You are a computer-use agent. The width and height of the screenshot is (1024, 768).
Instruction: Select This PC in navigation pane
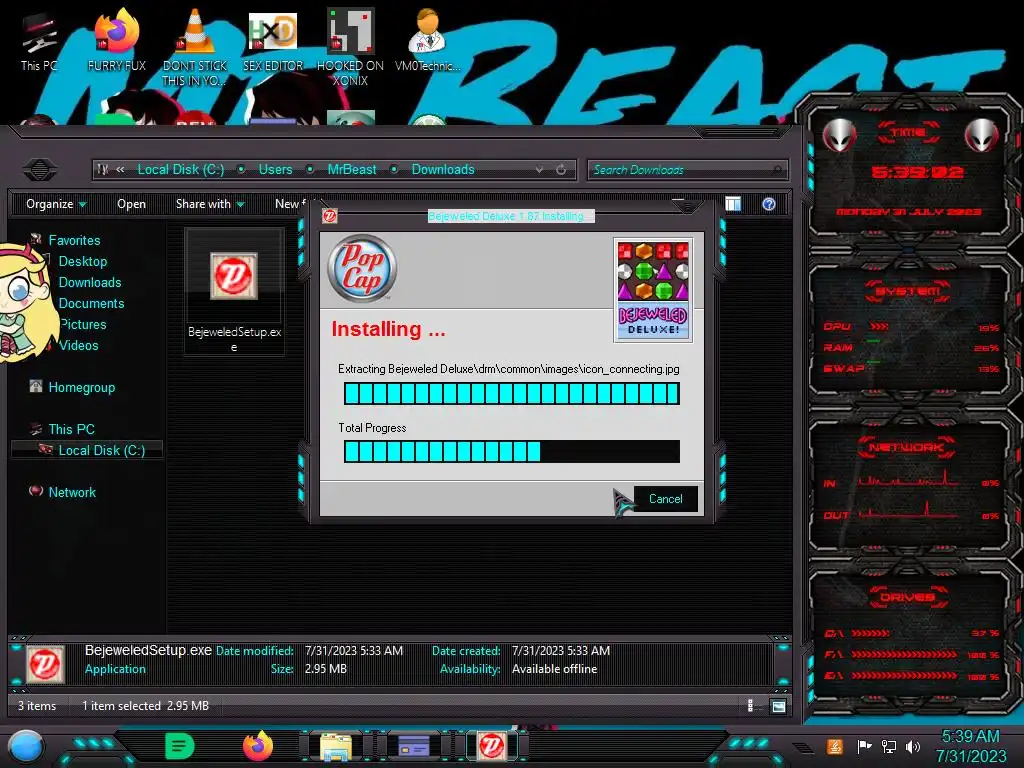(x=72, y=429)
